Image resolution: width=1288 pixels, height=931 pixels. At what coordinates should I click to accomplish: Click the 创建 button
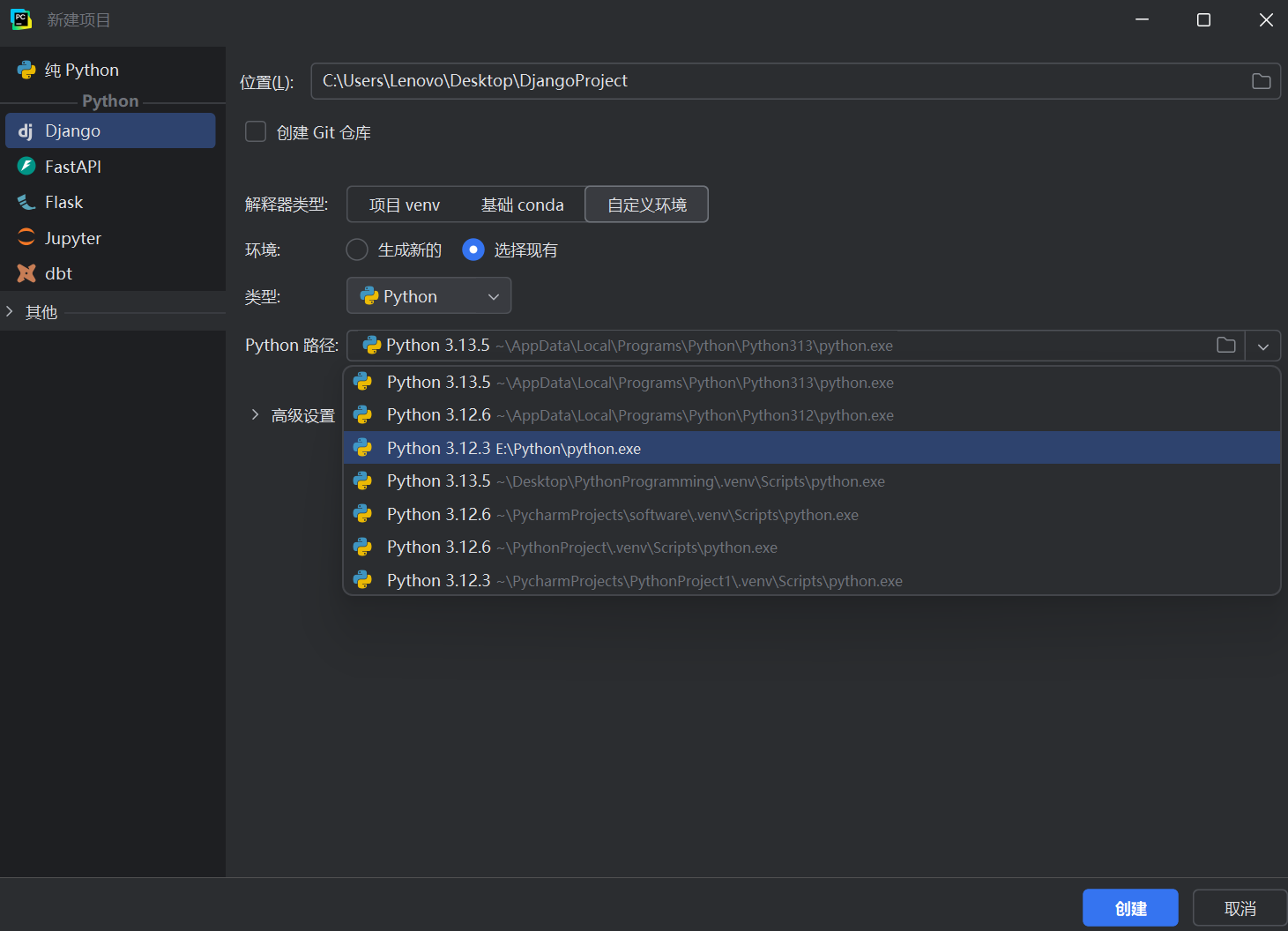click(1130, 908)
